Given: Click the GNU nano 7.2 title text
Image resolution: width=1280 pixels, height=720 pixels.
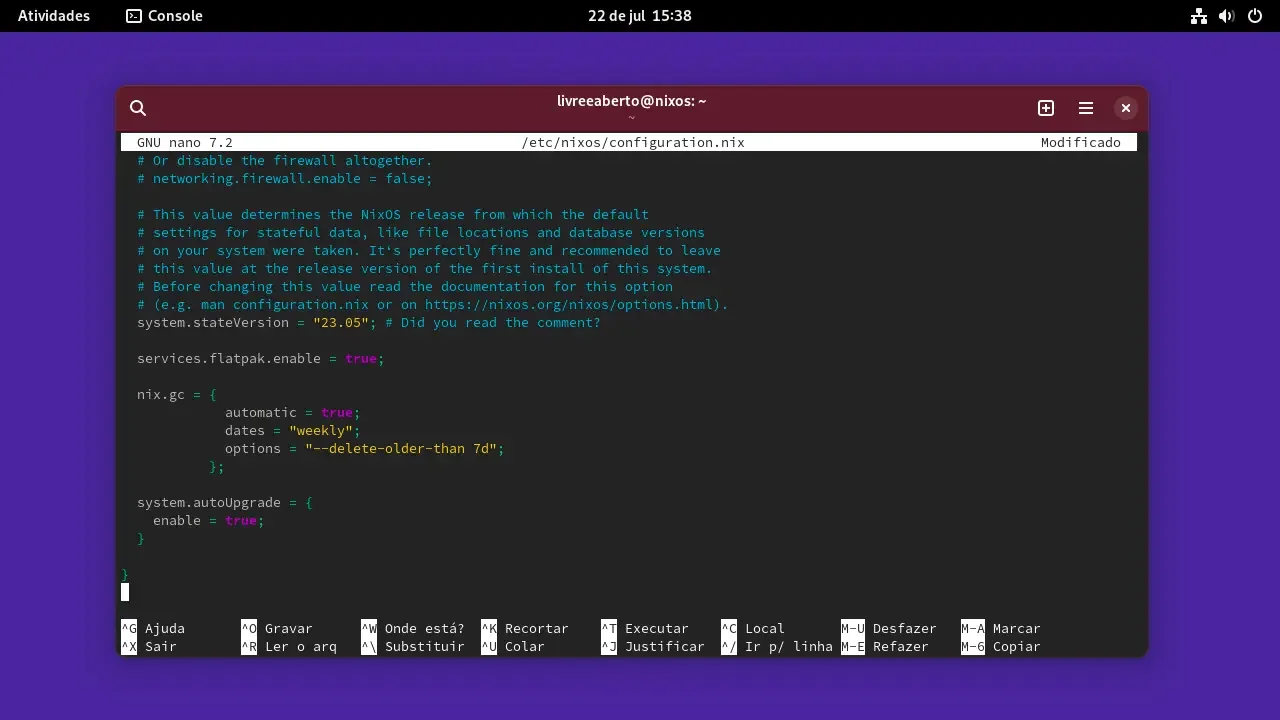Looking at the screenshot, I should tap(185, 143).
